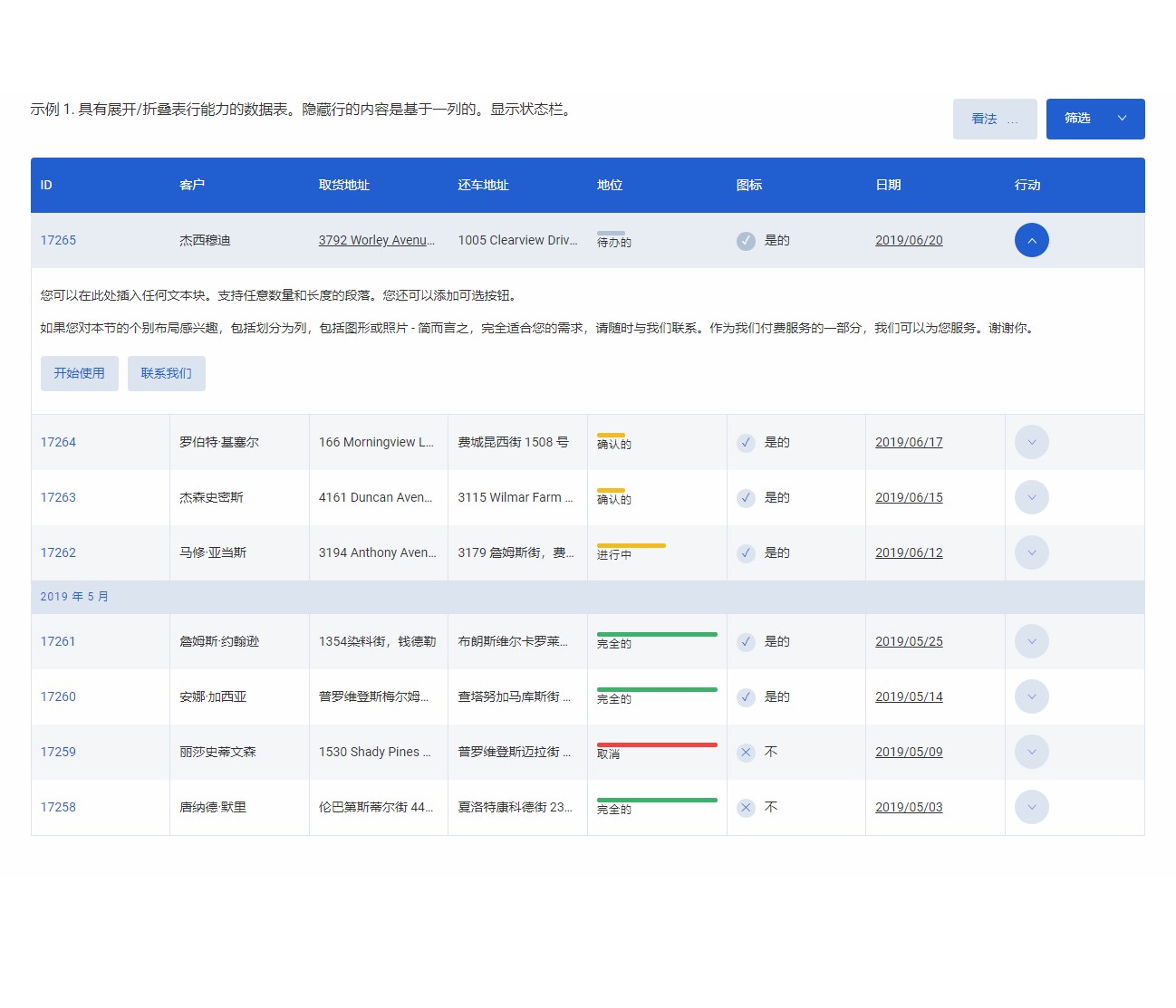Click the check icon in row 17260
Image resolution: width=1176 pixels, height=1008 pixels.
[746, 697]
